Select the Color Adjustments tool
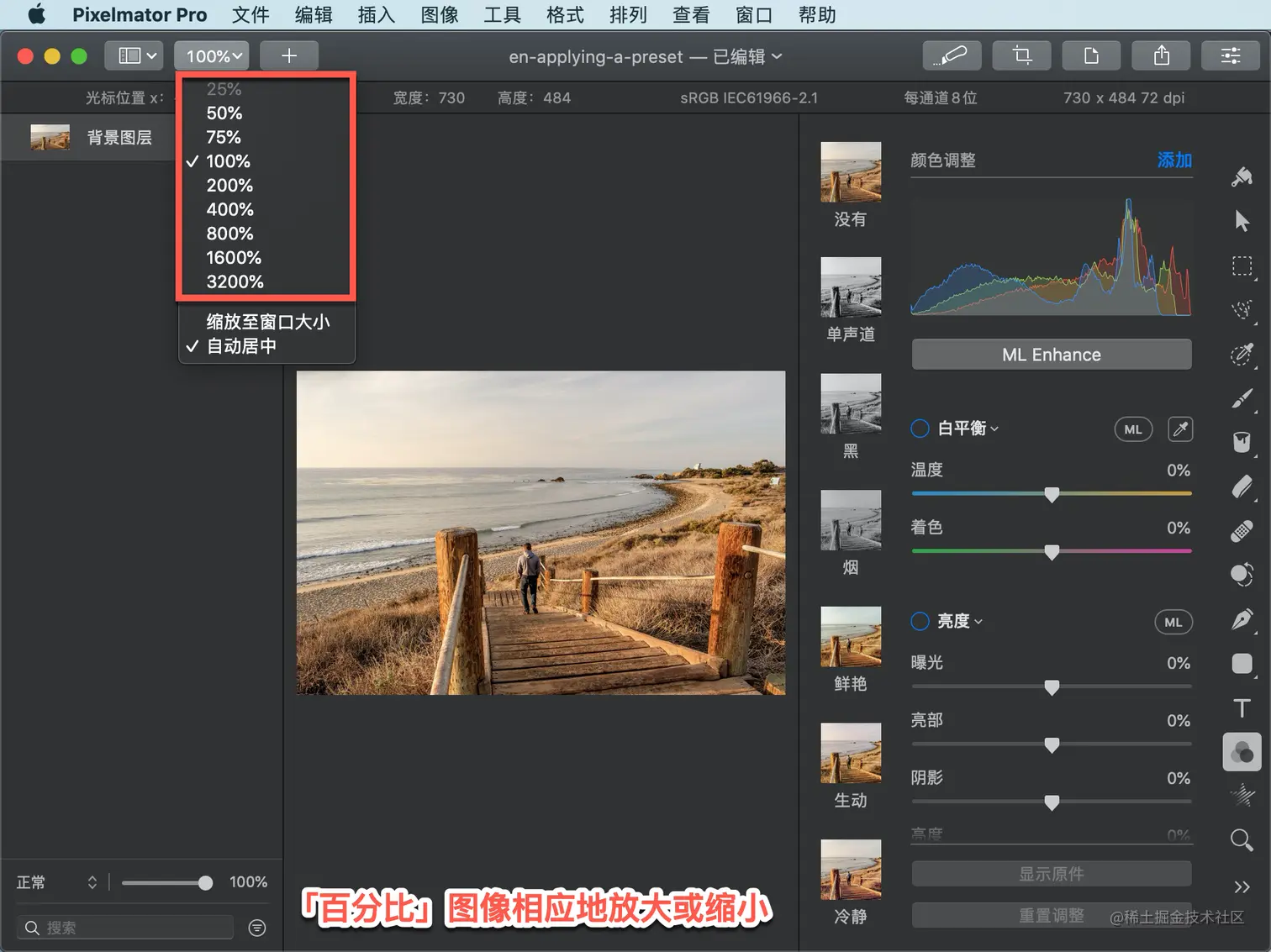Viewport: 1271px width, 952px height. (x=1242, y=752)
